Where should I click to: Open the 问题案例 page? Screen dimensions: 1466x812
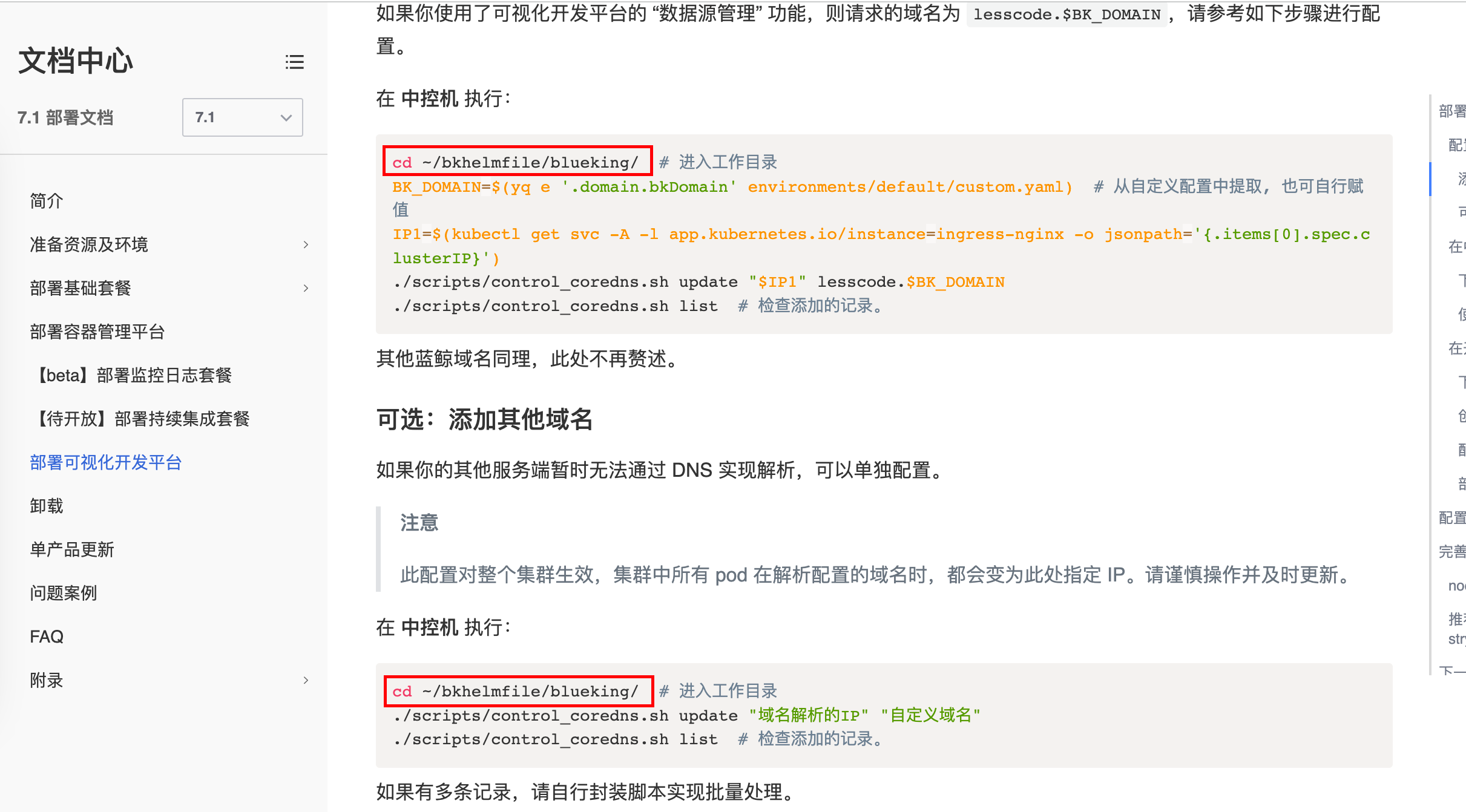(64, 593)
